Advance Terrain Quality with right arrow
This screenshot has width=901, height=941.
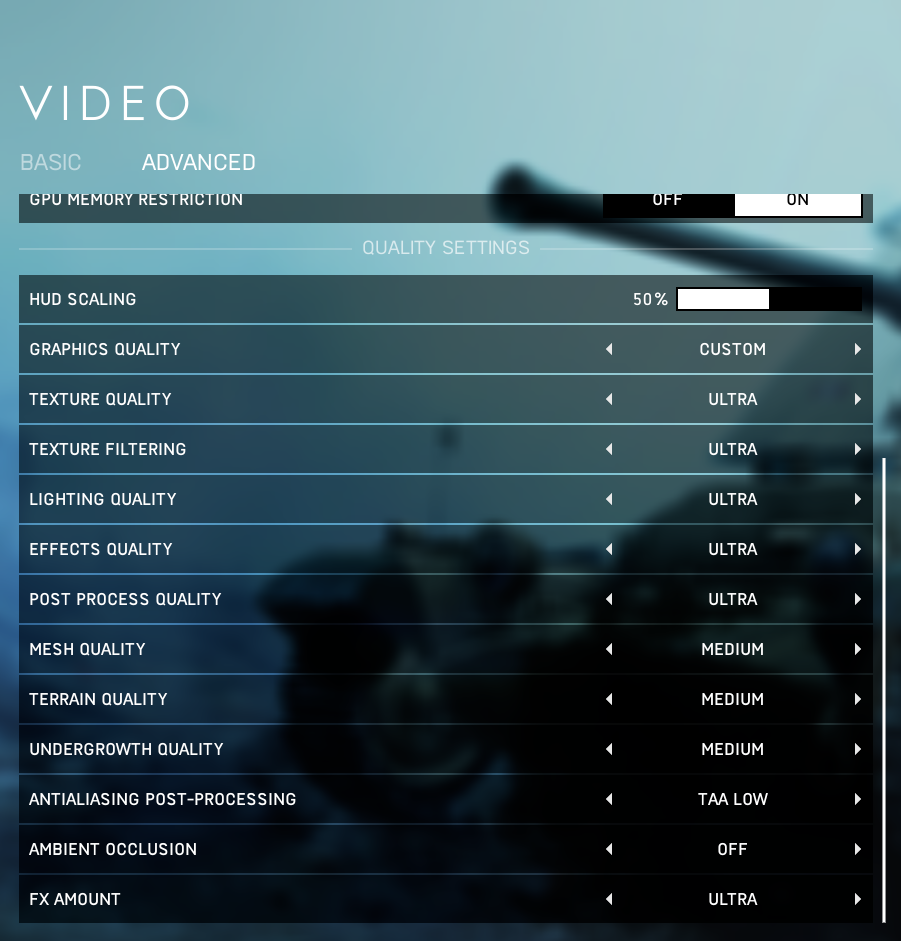[x=858, y=699]
